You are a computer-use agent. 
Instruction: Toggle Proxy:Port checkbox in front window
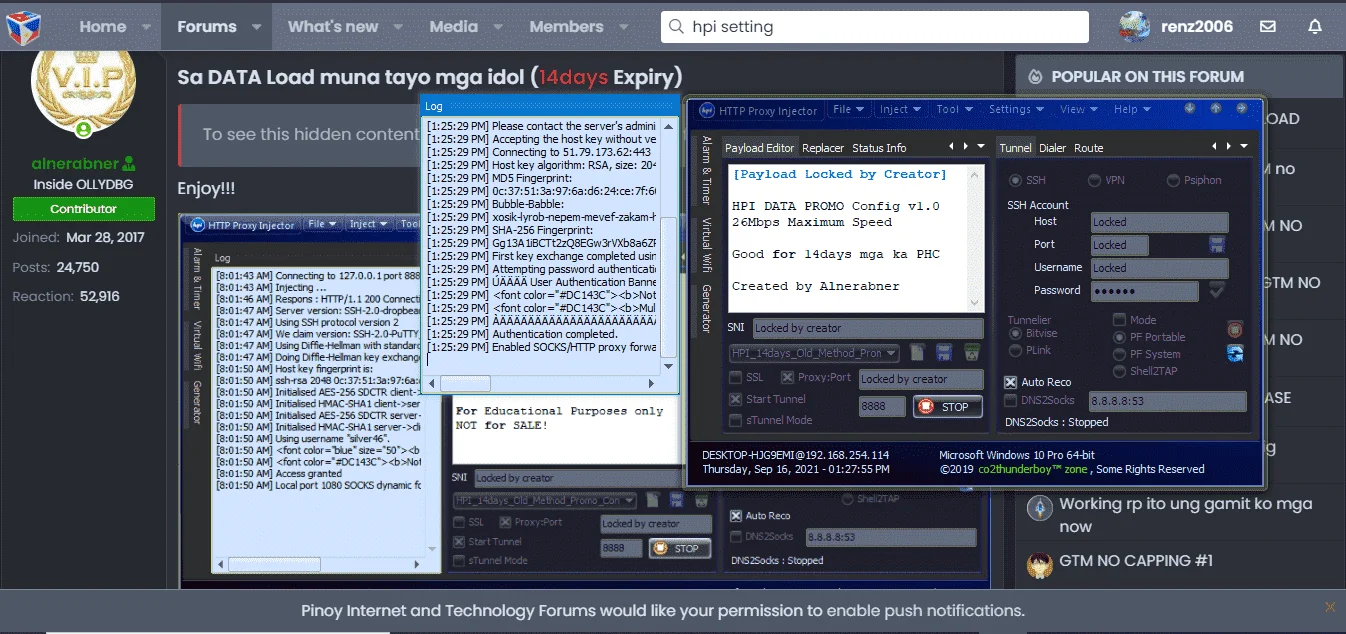788,378
